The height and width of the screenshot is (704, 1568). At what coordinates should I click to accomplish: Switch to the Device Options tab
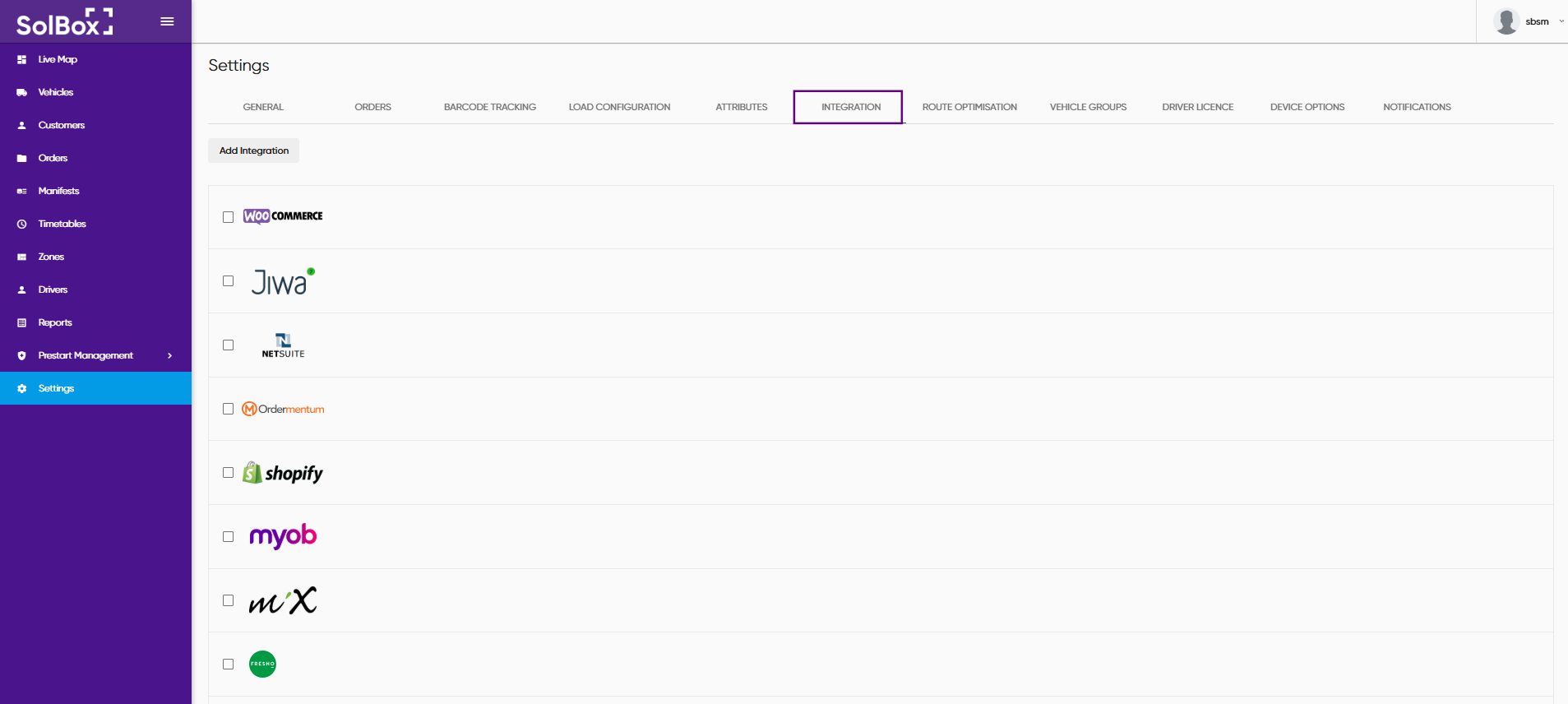(x=1307, y=107)
